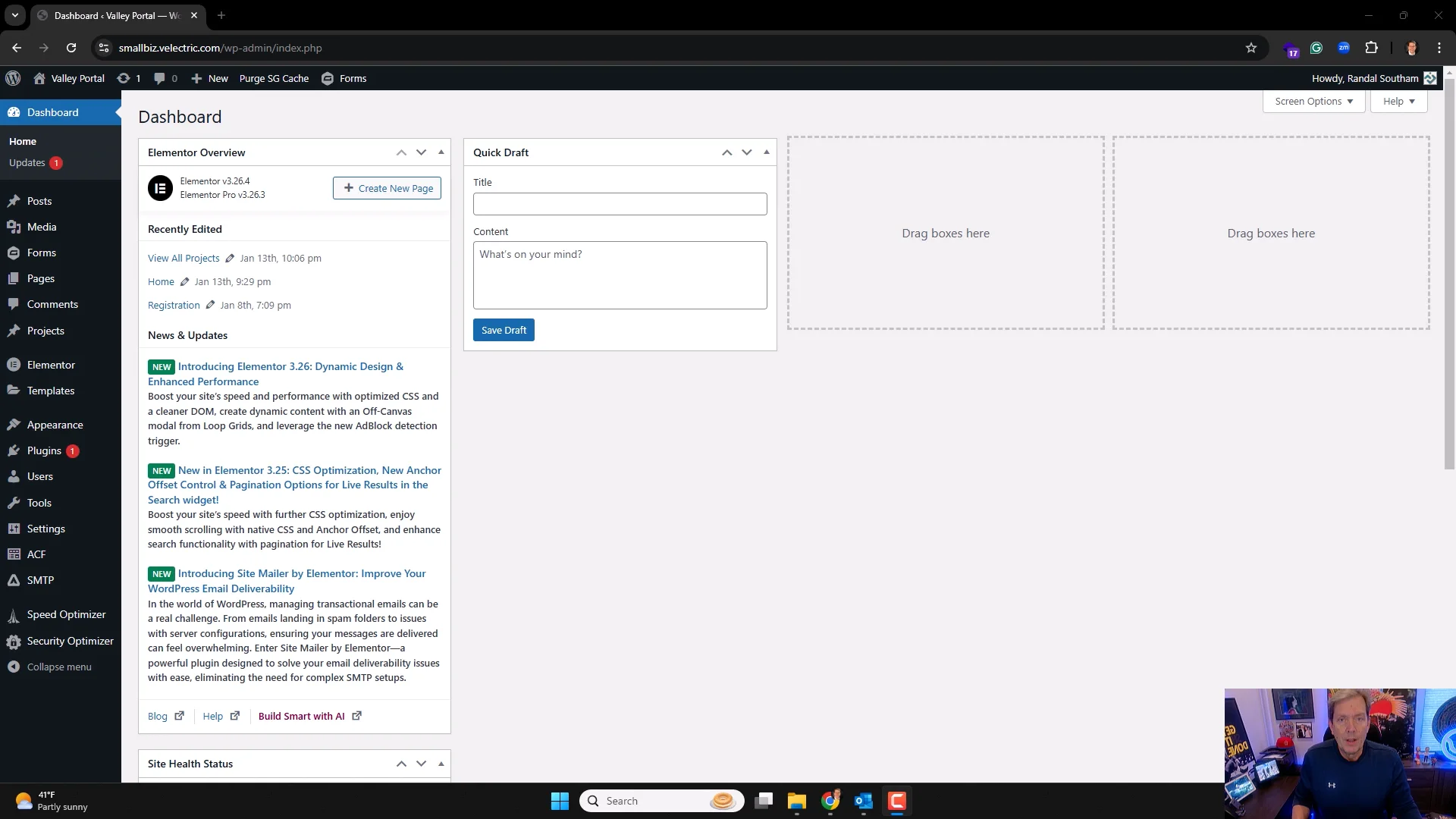The image size is (1456, 819).
Task: Open File Explorer from taskbar
Action: [x=796, y=801]
